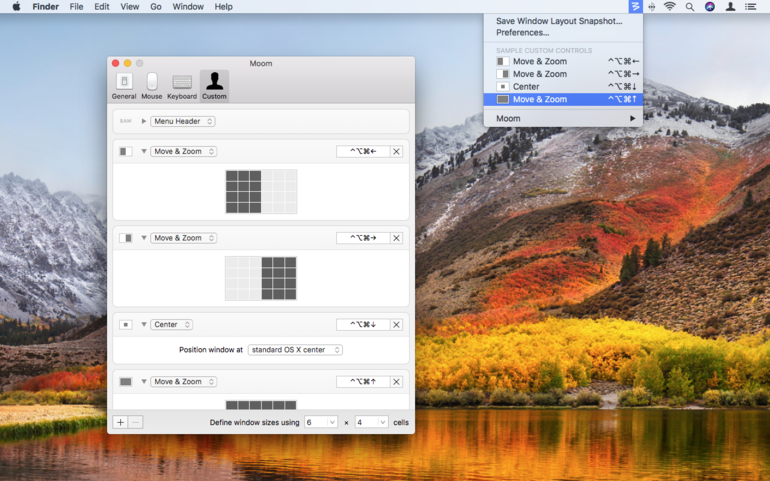Open the Help menu
This screenshot has height=481, width=770.
pos(223,6)
